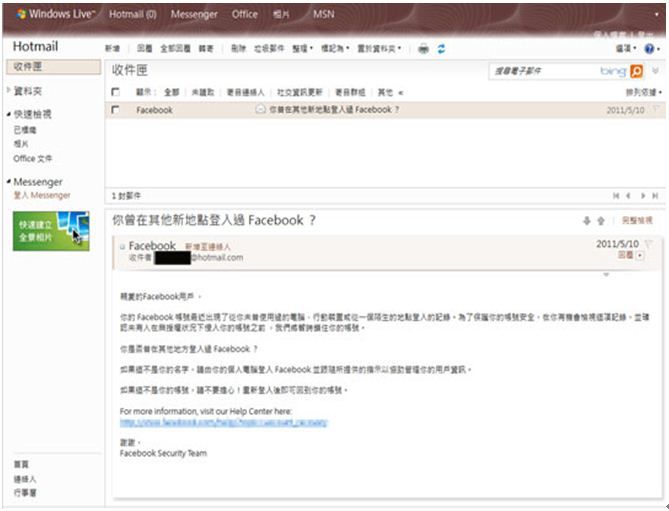Search email with the orange Bing magnifier button
This screenshot has width=669, height=511.
(x=636, y=71)
